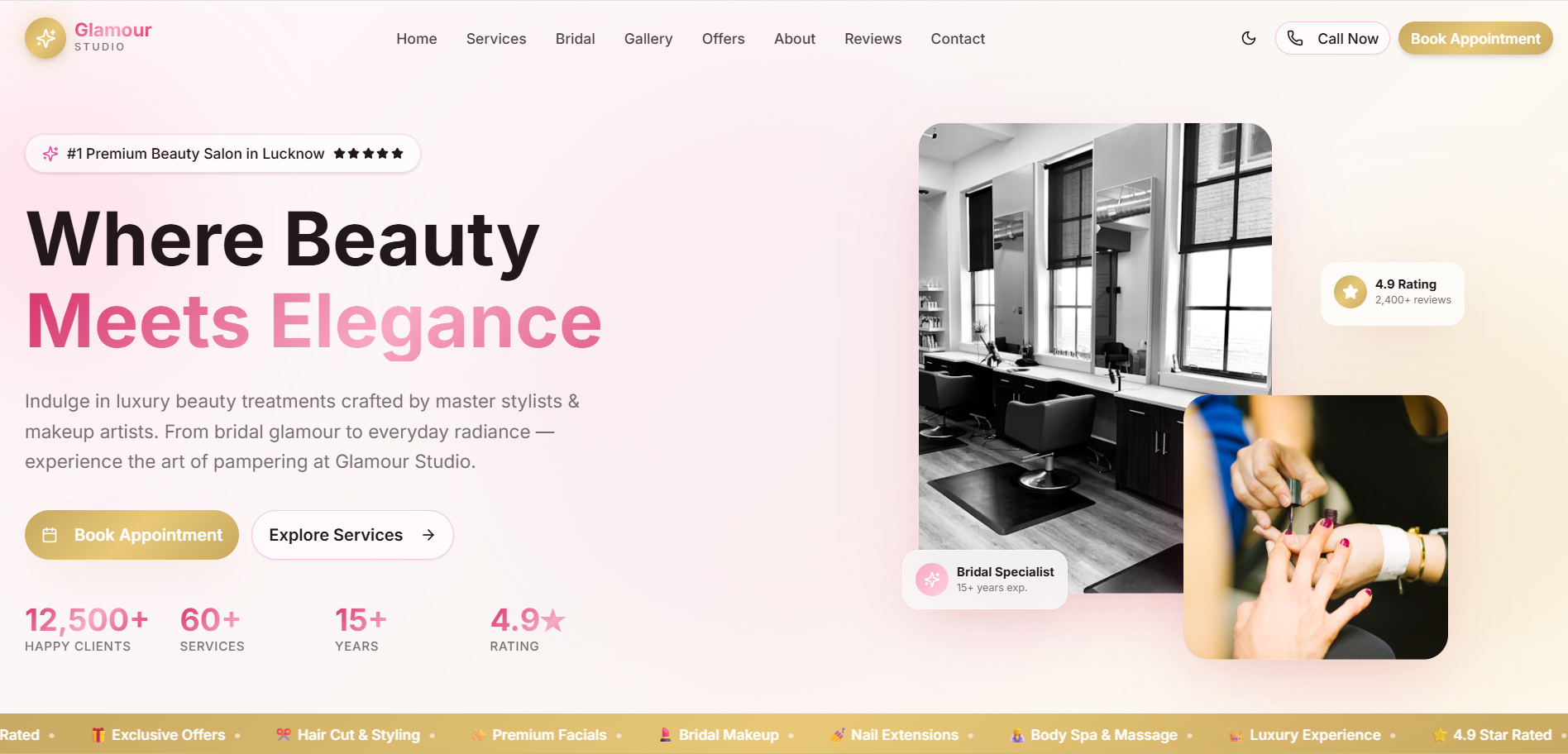Click the hero Book Appointment button
The height and width of the screenshot is (754, 1568).
[131, 535]
